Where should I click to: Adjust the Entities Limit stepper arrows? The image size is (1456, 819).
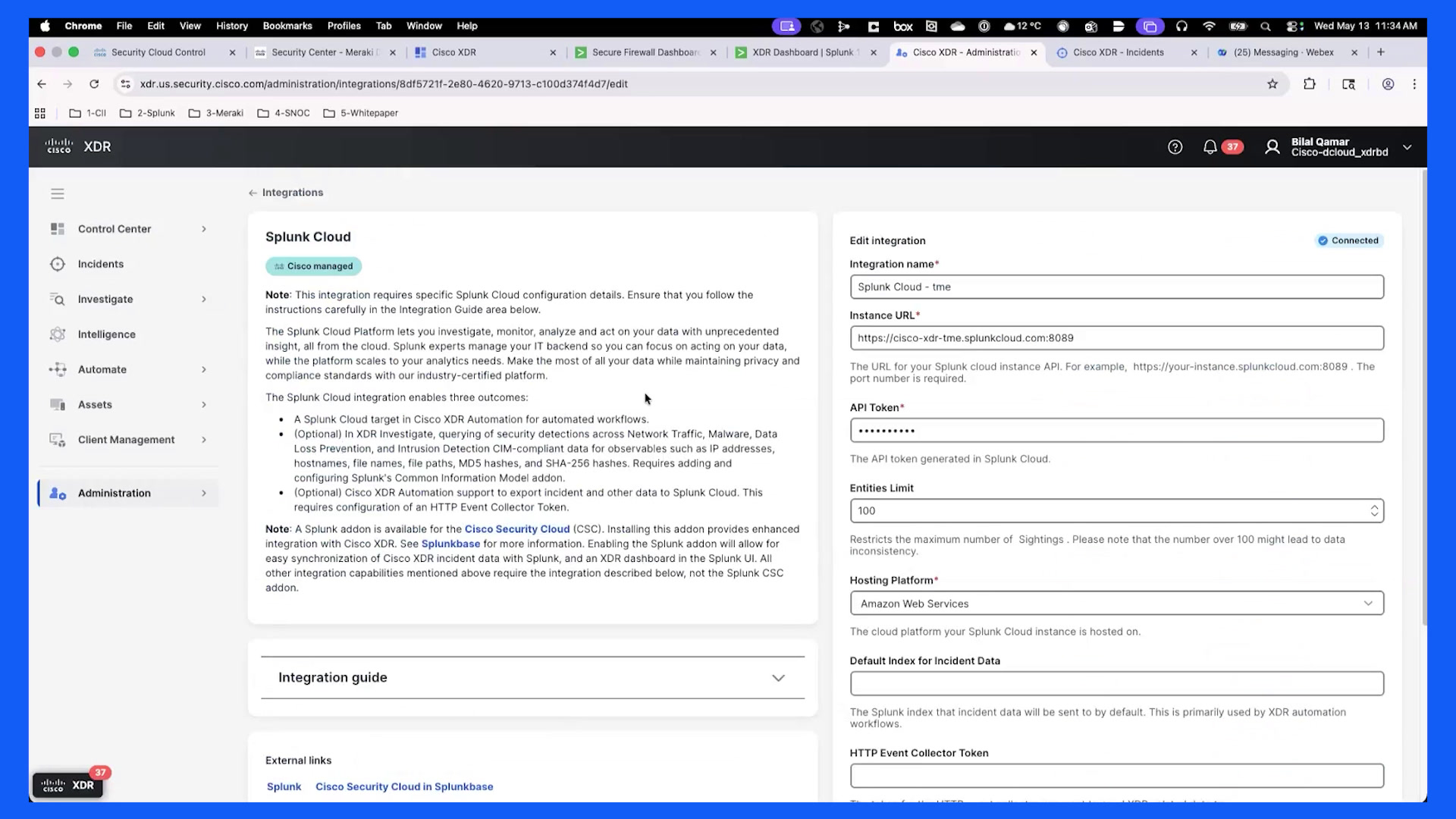coord(1374,511)
